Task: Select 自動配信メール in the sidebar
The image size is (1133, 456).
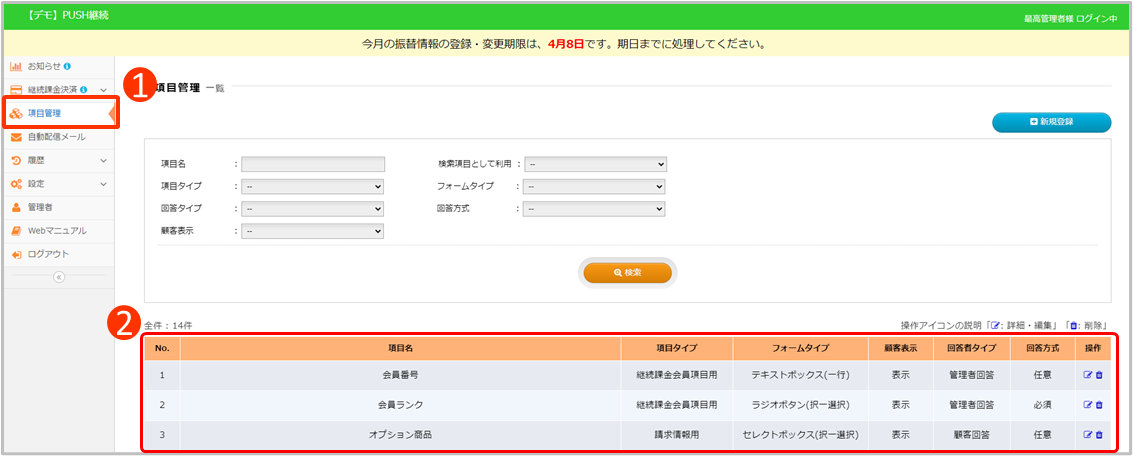Action: coord(56,137)
